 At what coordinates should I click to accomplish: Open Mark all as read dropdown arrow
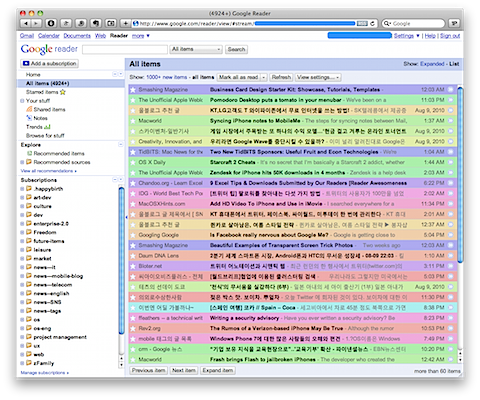click(264, 77)
